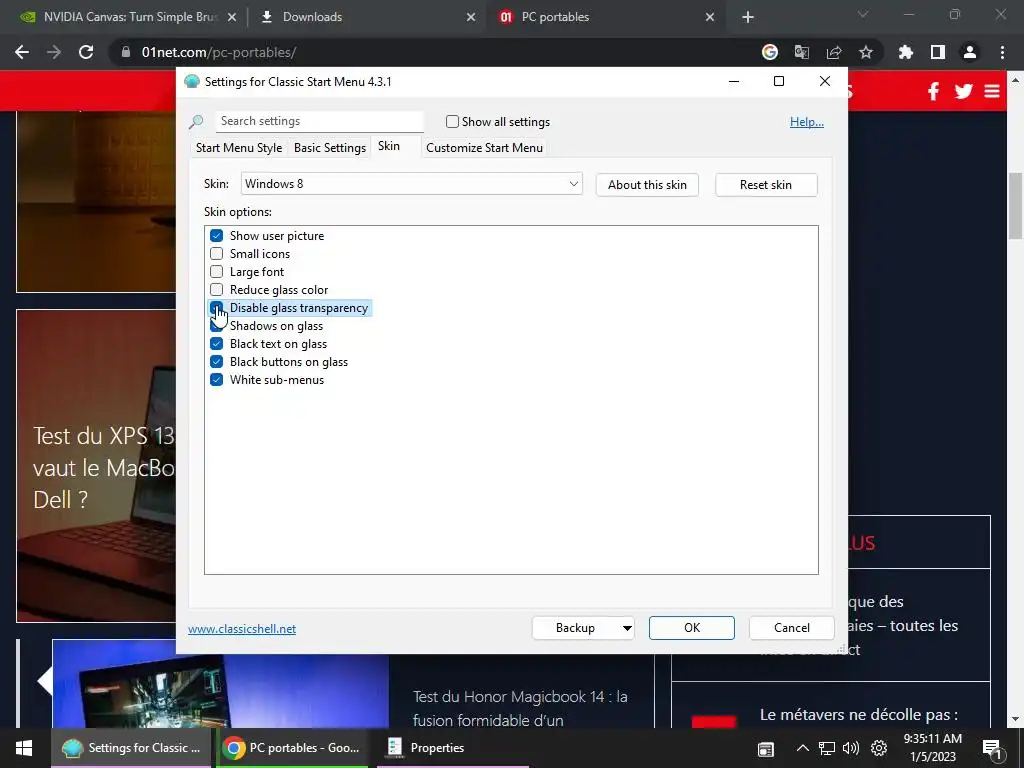Enable Large font option
Viewport: 1024px width, 768px height.
pyautogui.click(x=216, y=272)
